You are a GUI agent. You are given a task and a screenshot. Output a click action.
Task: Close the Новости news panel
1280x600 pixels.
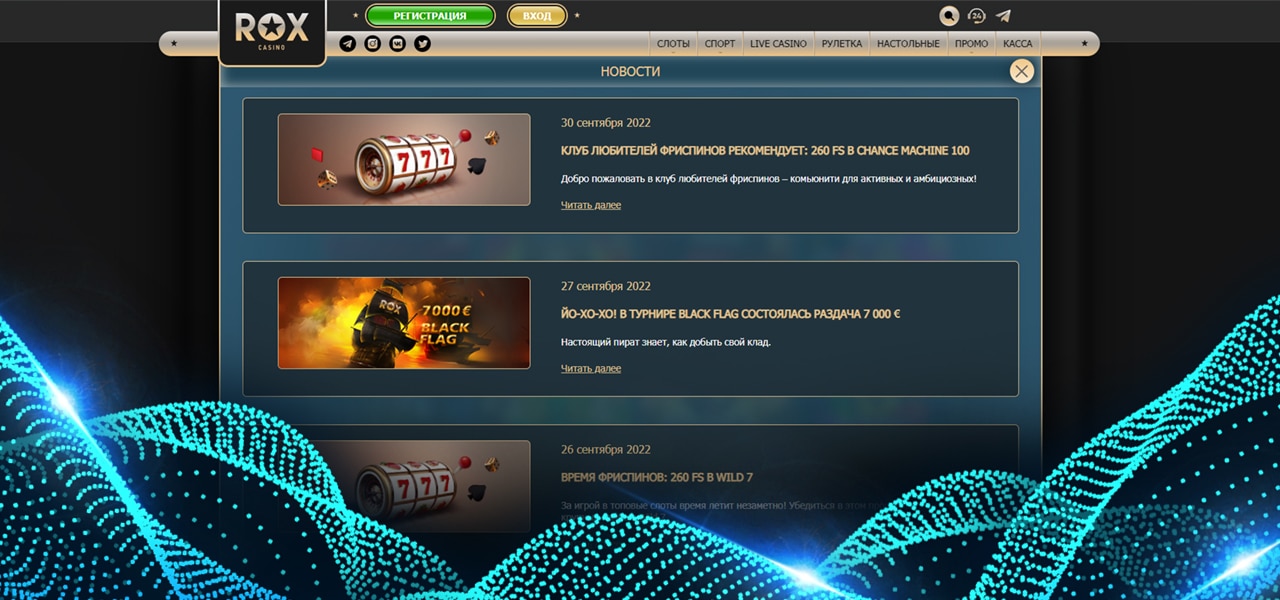[x=1021, y=71]
